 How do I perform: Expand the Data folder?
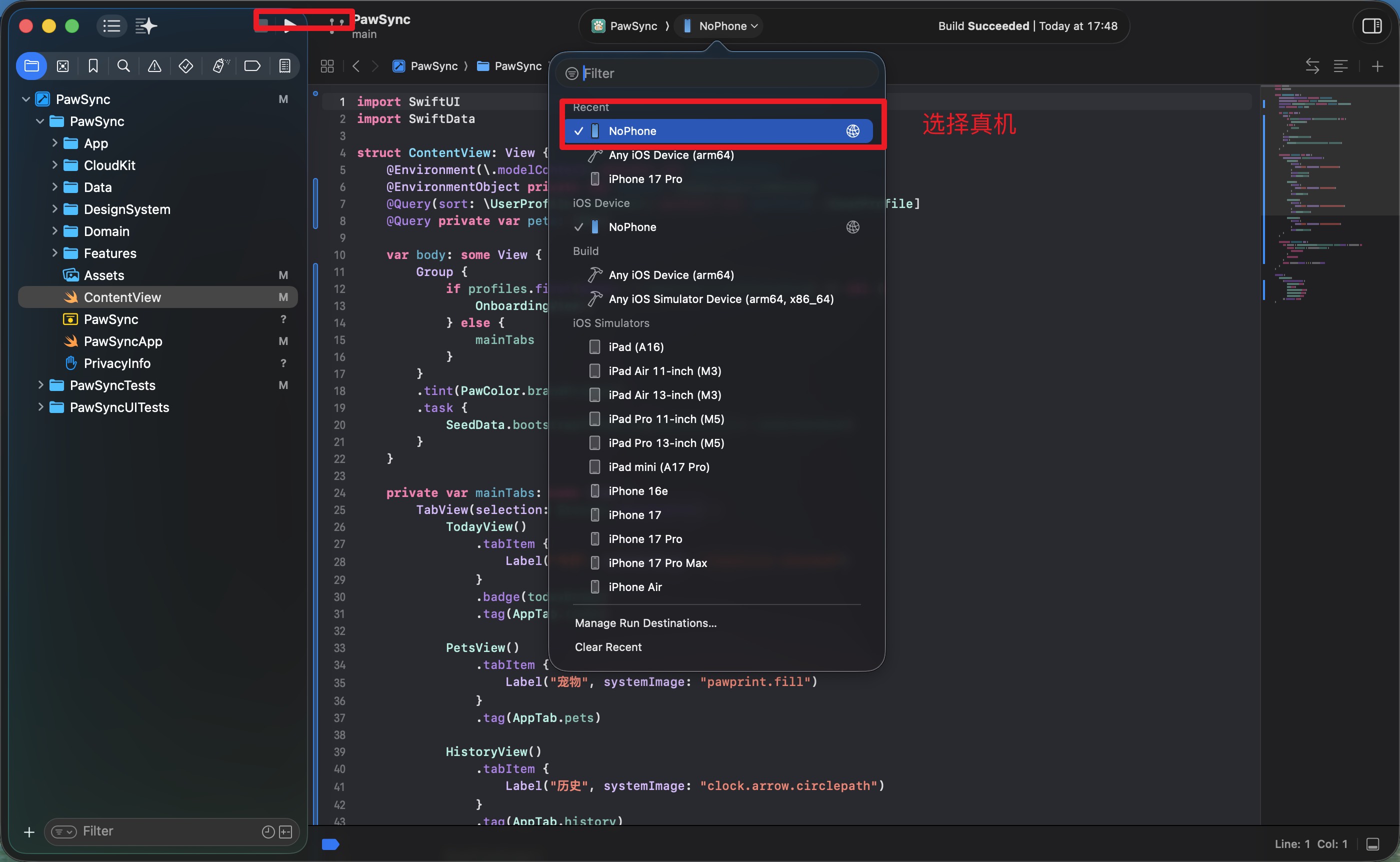point(54,187)
